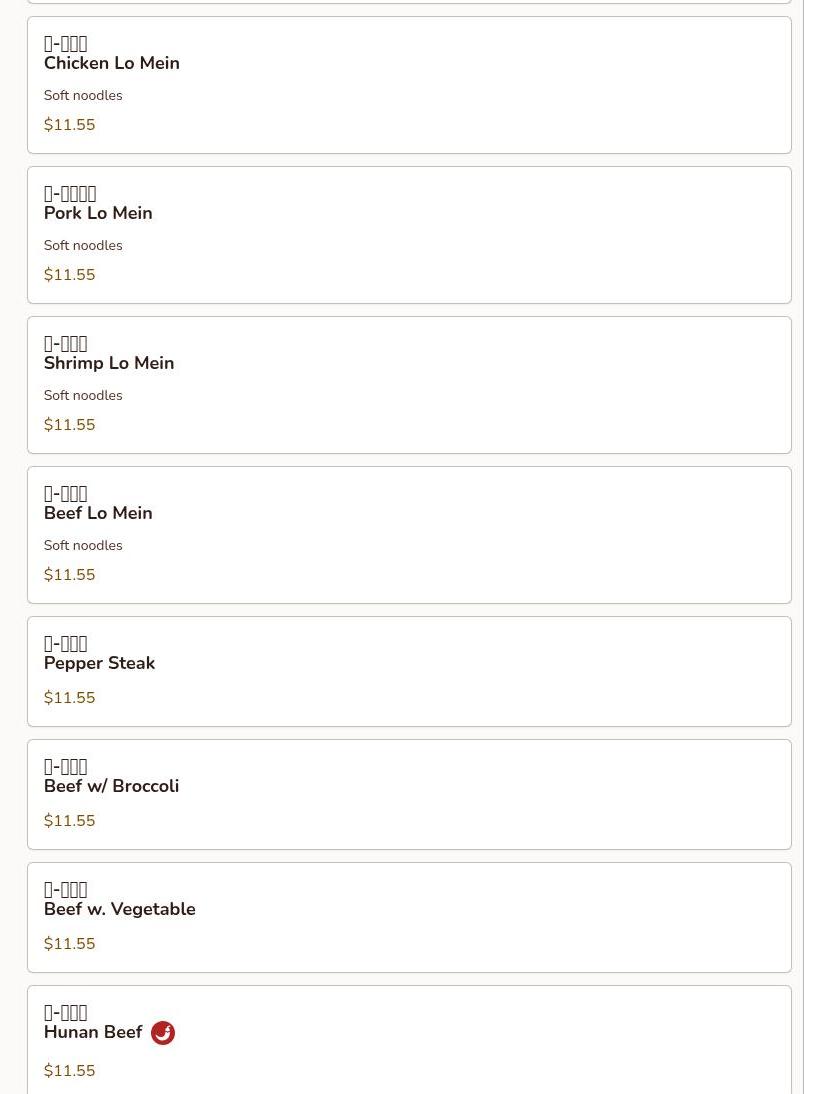Click Soft noodles description under Shrimp Lo Mein
Image resolution: width=824 pixels, height=1094 pixels.
tap(83, 396)
